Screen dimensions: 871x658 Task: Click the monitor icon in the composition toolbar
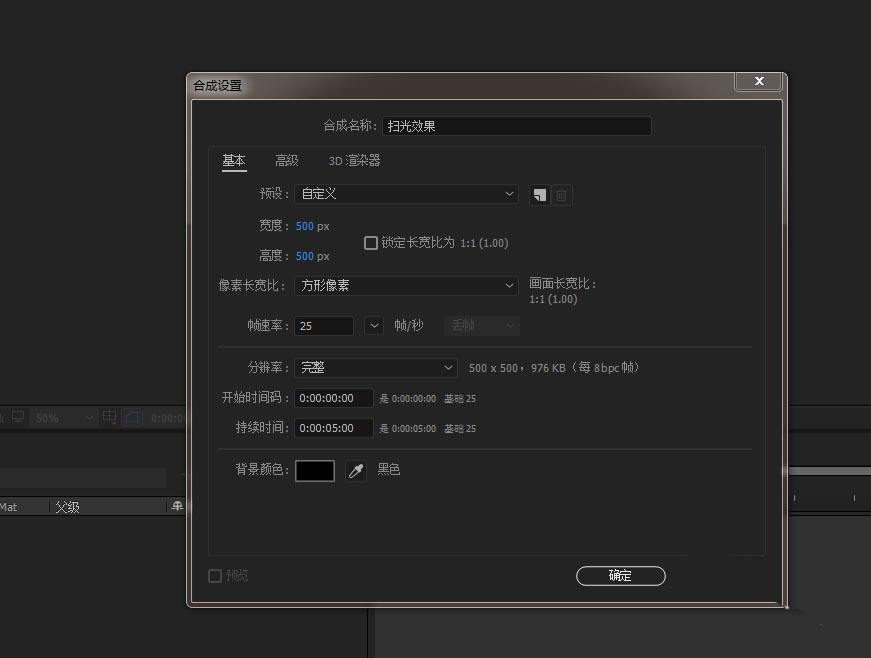[x=17, y=417]
